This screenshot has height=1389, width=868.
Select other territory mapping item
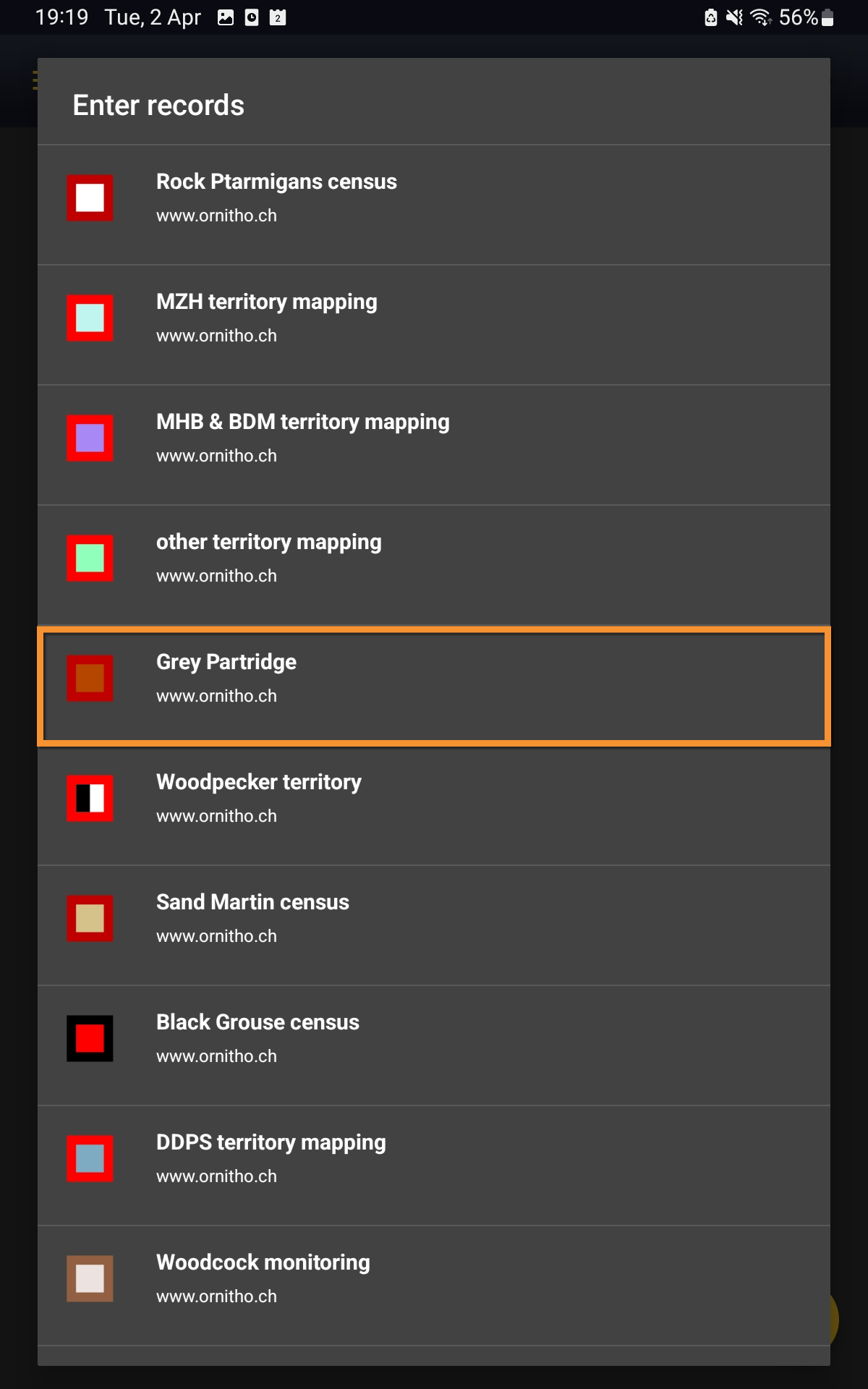434,558
